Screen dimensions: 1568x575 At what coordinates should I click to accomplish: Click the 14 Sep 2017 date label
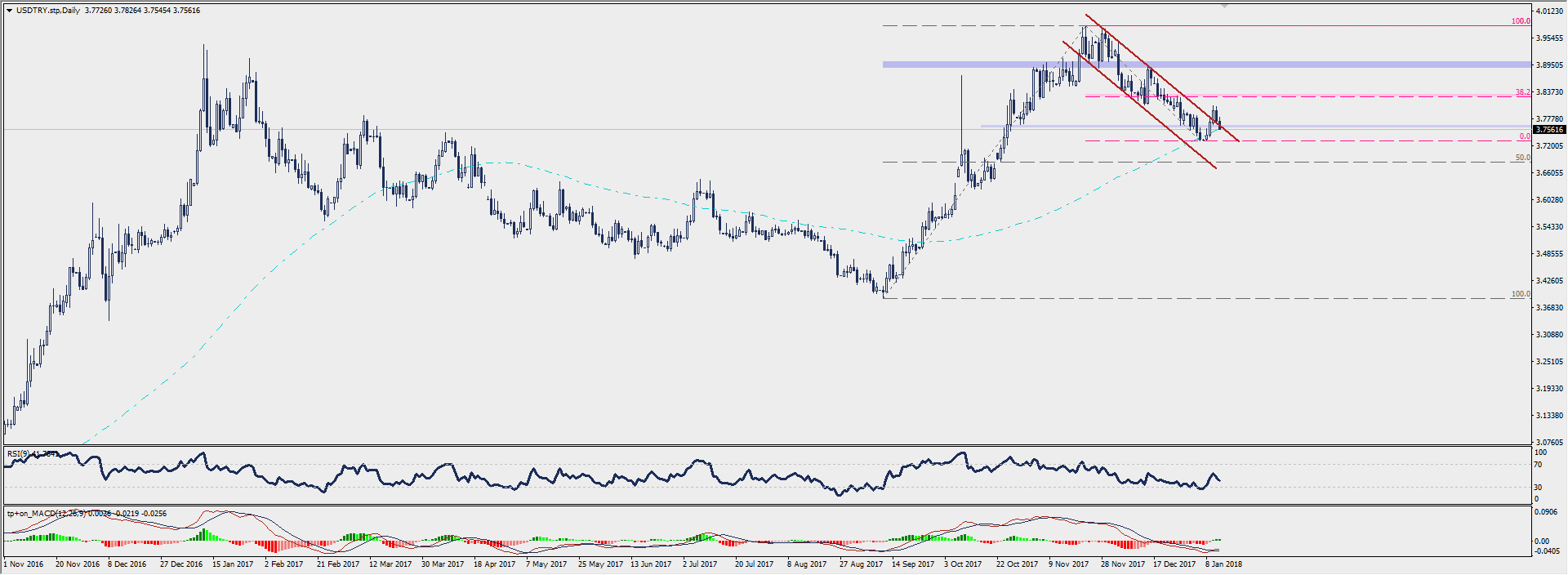click(913, 564)
